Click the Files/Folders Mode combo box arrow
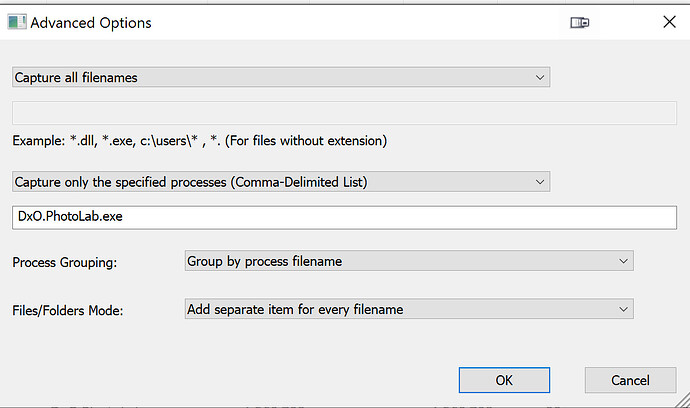The width and height of the screenshot is (690, 408). pyautogui.click(x=623, y=309)
